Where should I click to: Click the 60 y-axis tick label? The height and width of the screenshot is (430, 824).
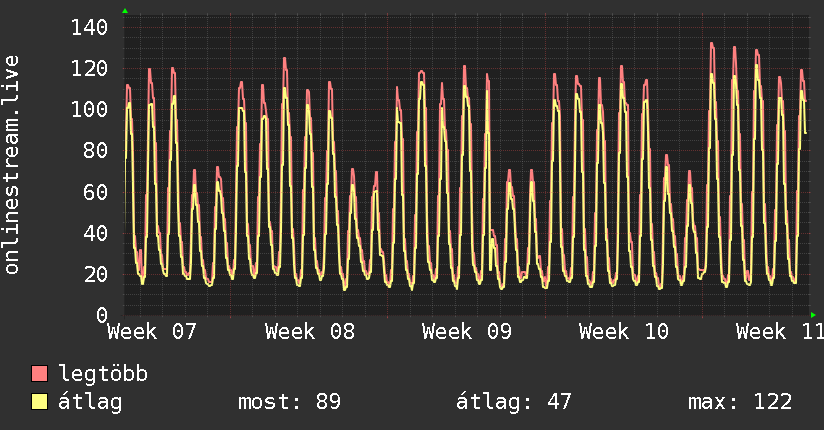[x=96, y=192]
